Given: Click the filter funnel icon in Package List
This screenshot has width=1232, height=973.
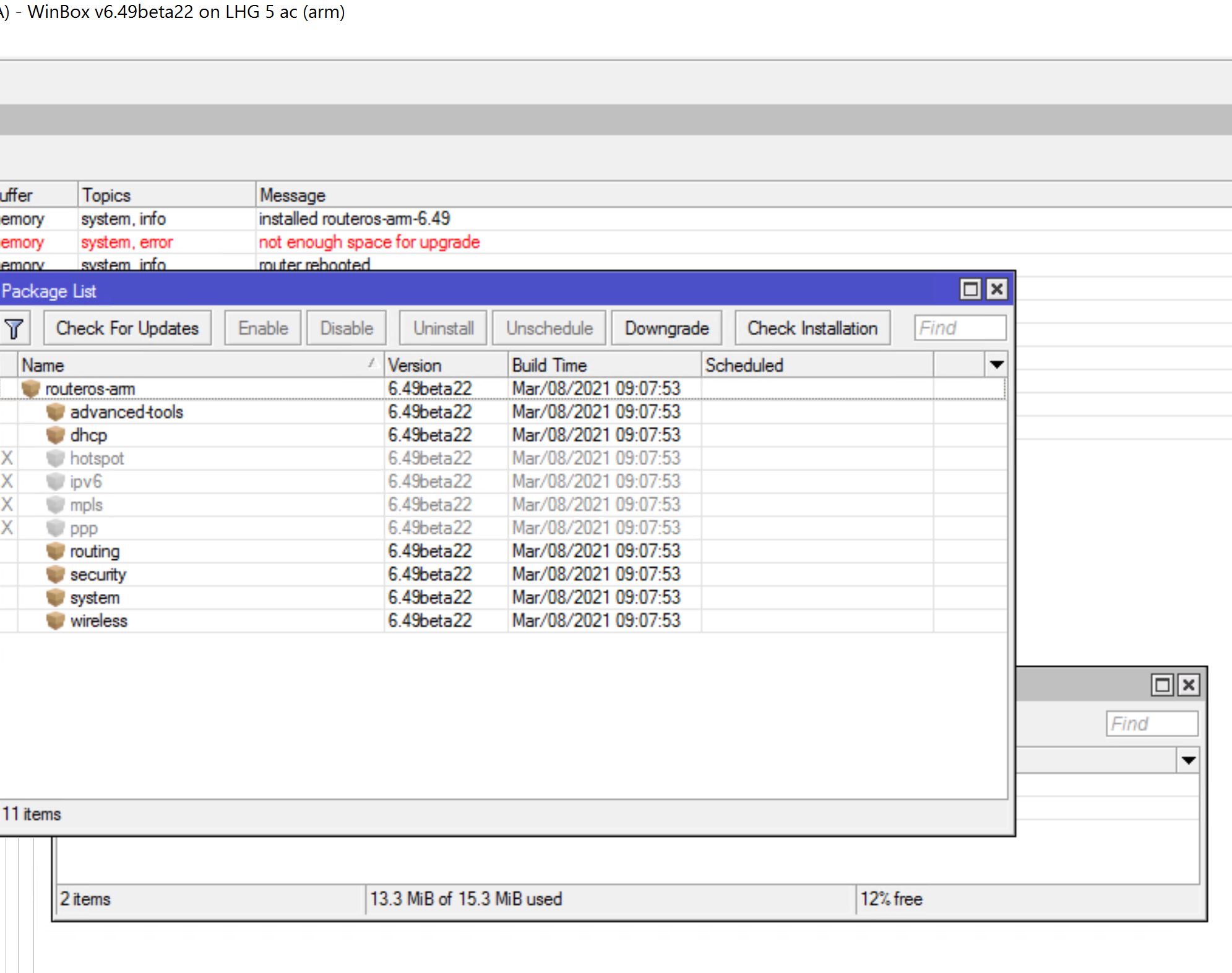Looking at the screenshot, I should pyautogui.click(x=15, y=328).
